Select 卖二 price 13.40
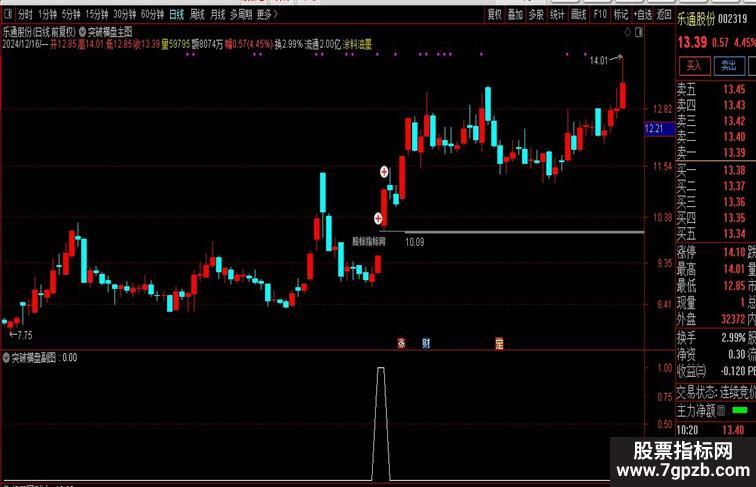 click(x=734, y=137)
